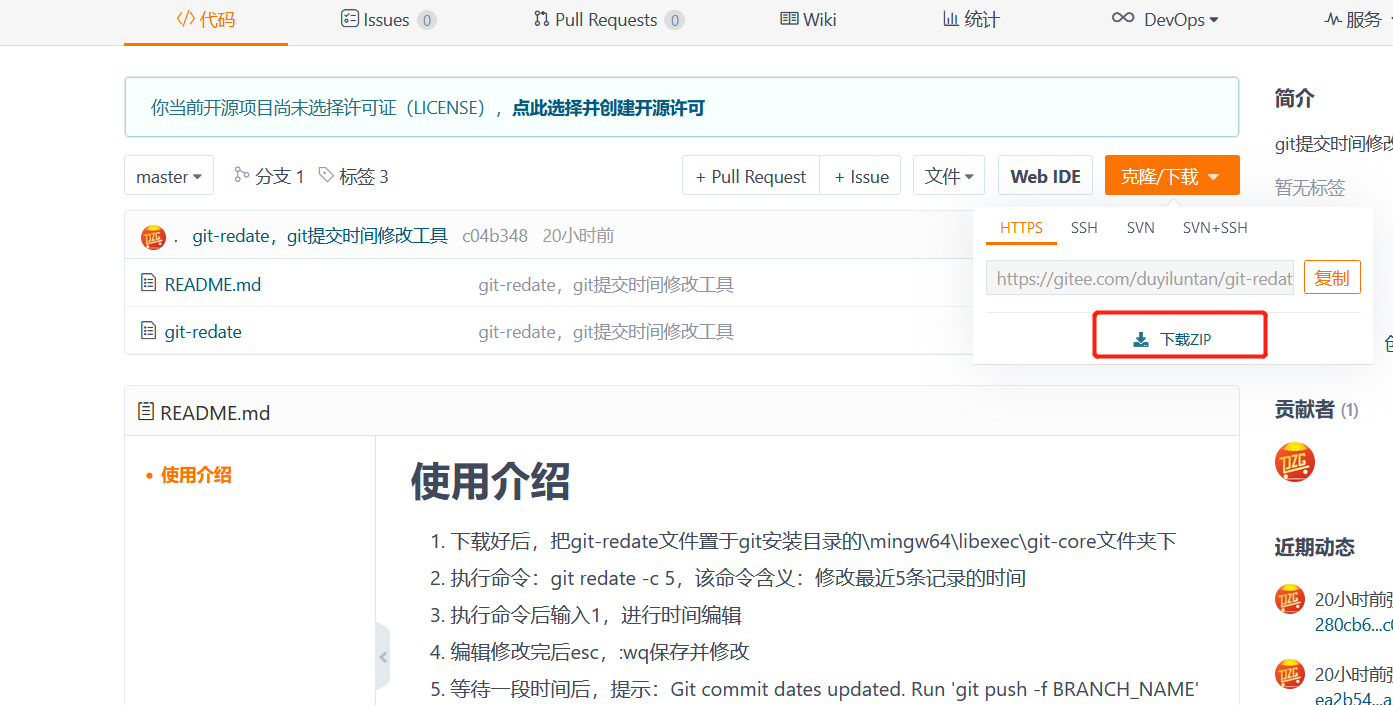The width and height of the screenshot is (1393, 705).
Task: Click the 使用介绍 README heading
Action: (490, 481)
